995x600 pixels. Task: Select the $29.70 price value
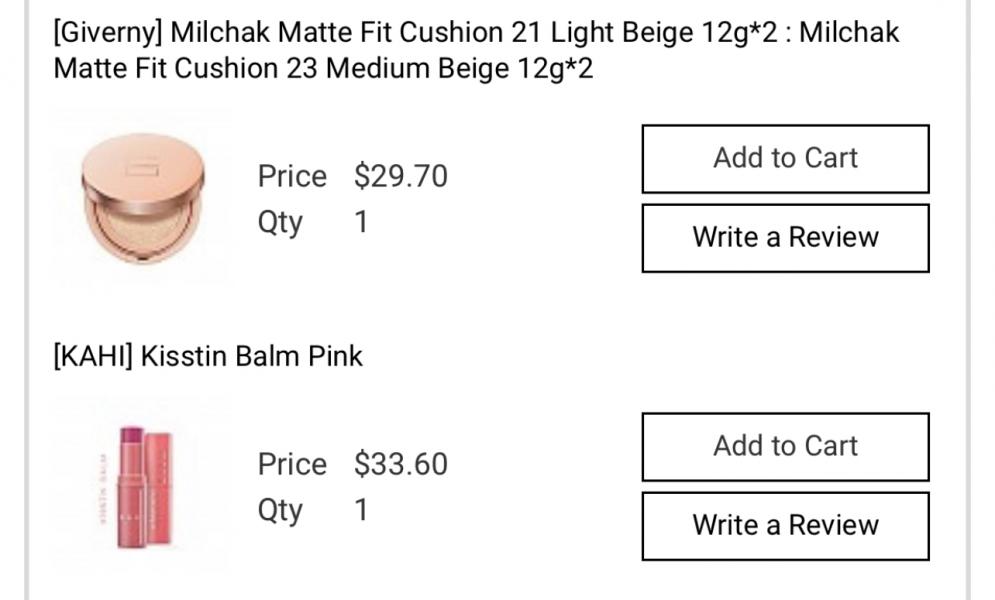(401, 176)
